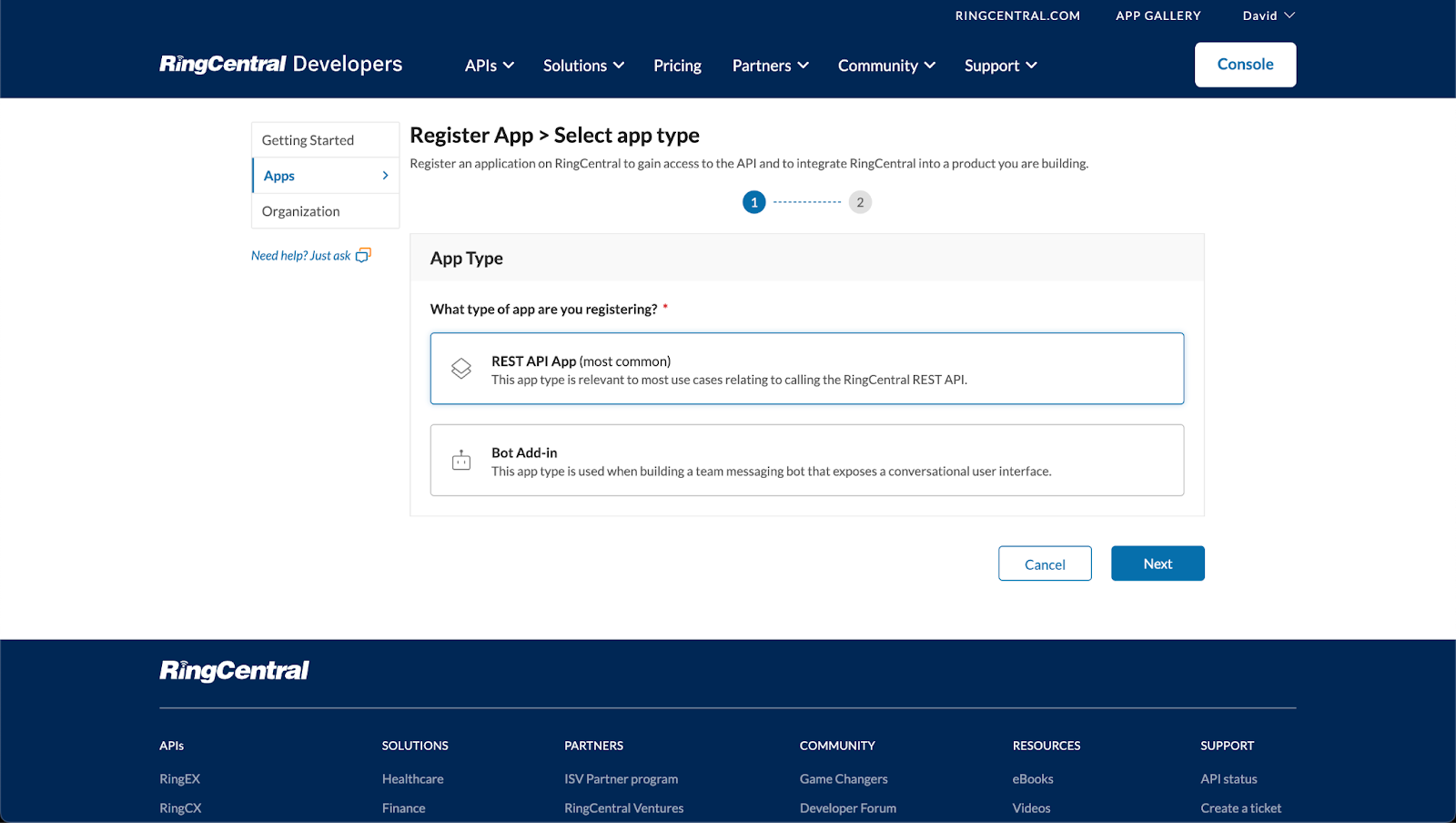The width and height of the screenshot is (1456, 823).
Task: Open the Console
Action: (1245, 64)
